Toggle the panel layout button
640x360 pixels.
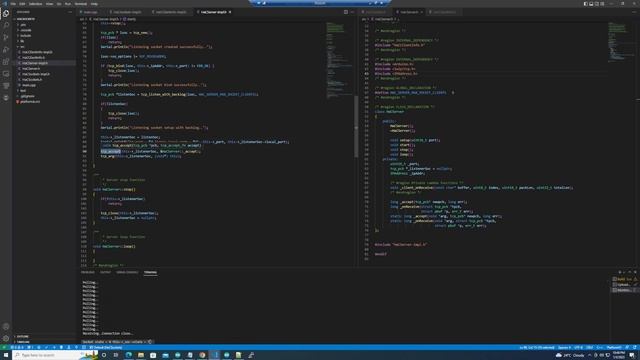[591, 4]
